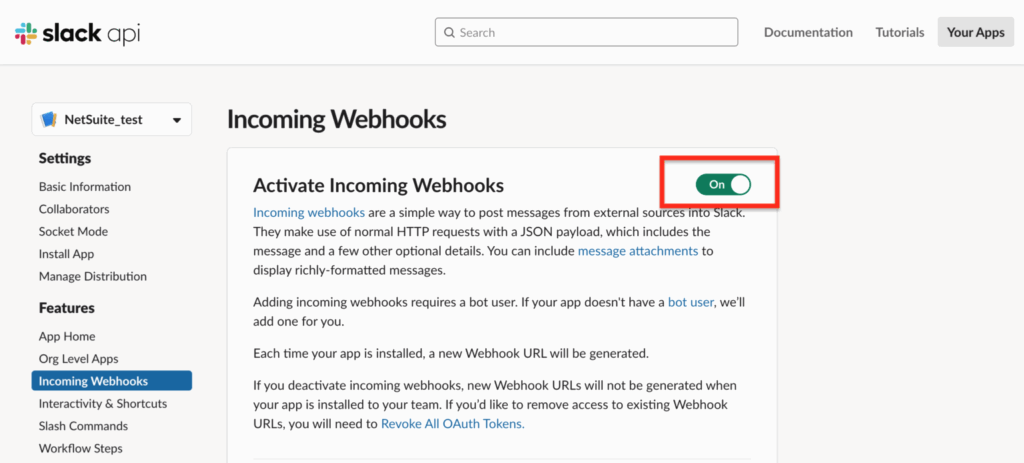
Task: Open the Install App page
Action: click(x=66, y=254)
